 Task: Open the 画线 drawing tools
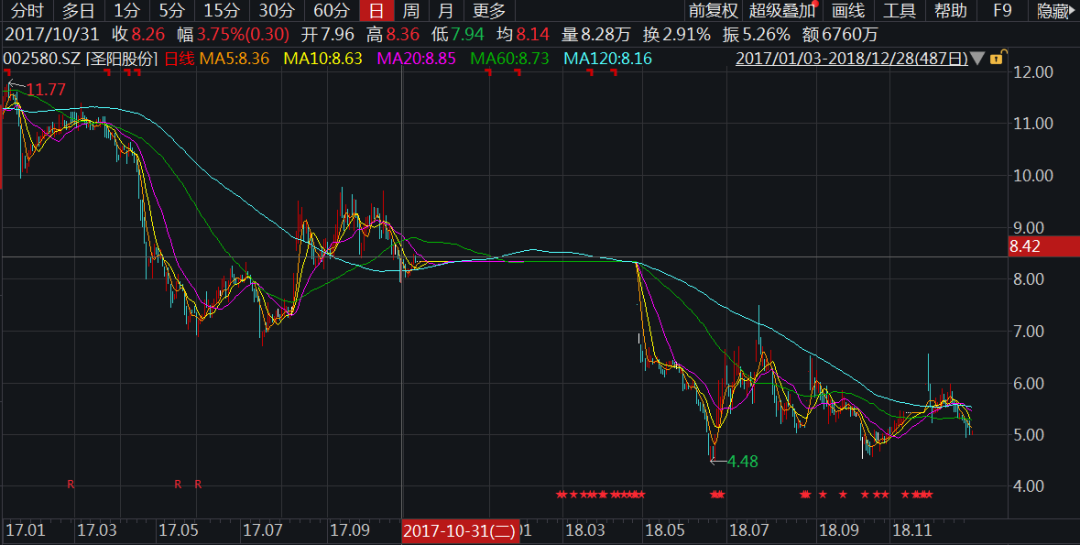coord(848,11)
